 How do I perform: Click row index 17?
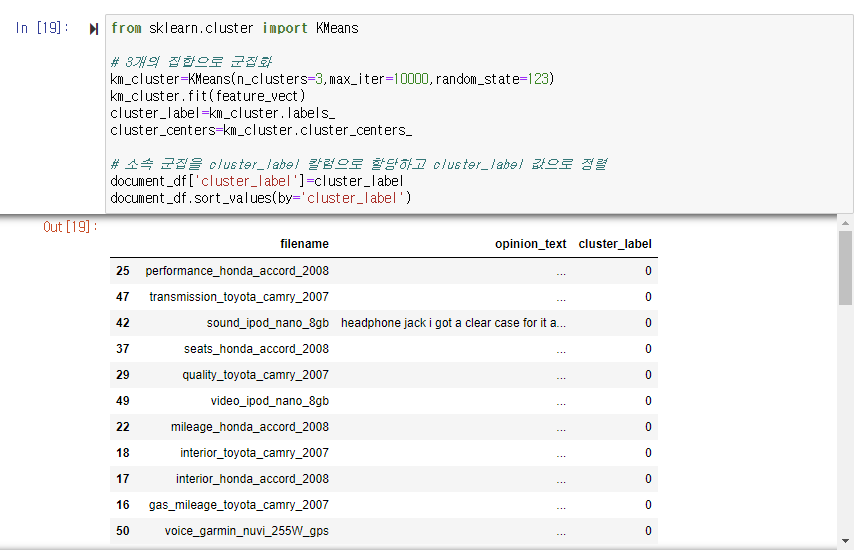(x=123, y=479)
